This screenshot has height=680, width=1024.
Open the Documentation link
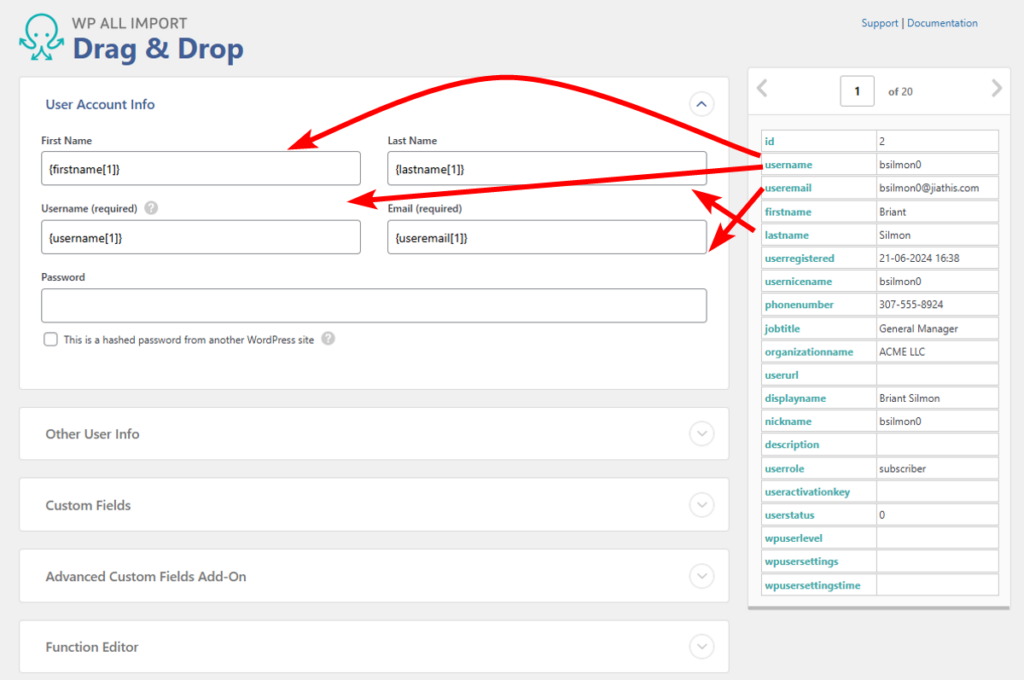[x=942, y=22]
